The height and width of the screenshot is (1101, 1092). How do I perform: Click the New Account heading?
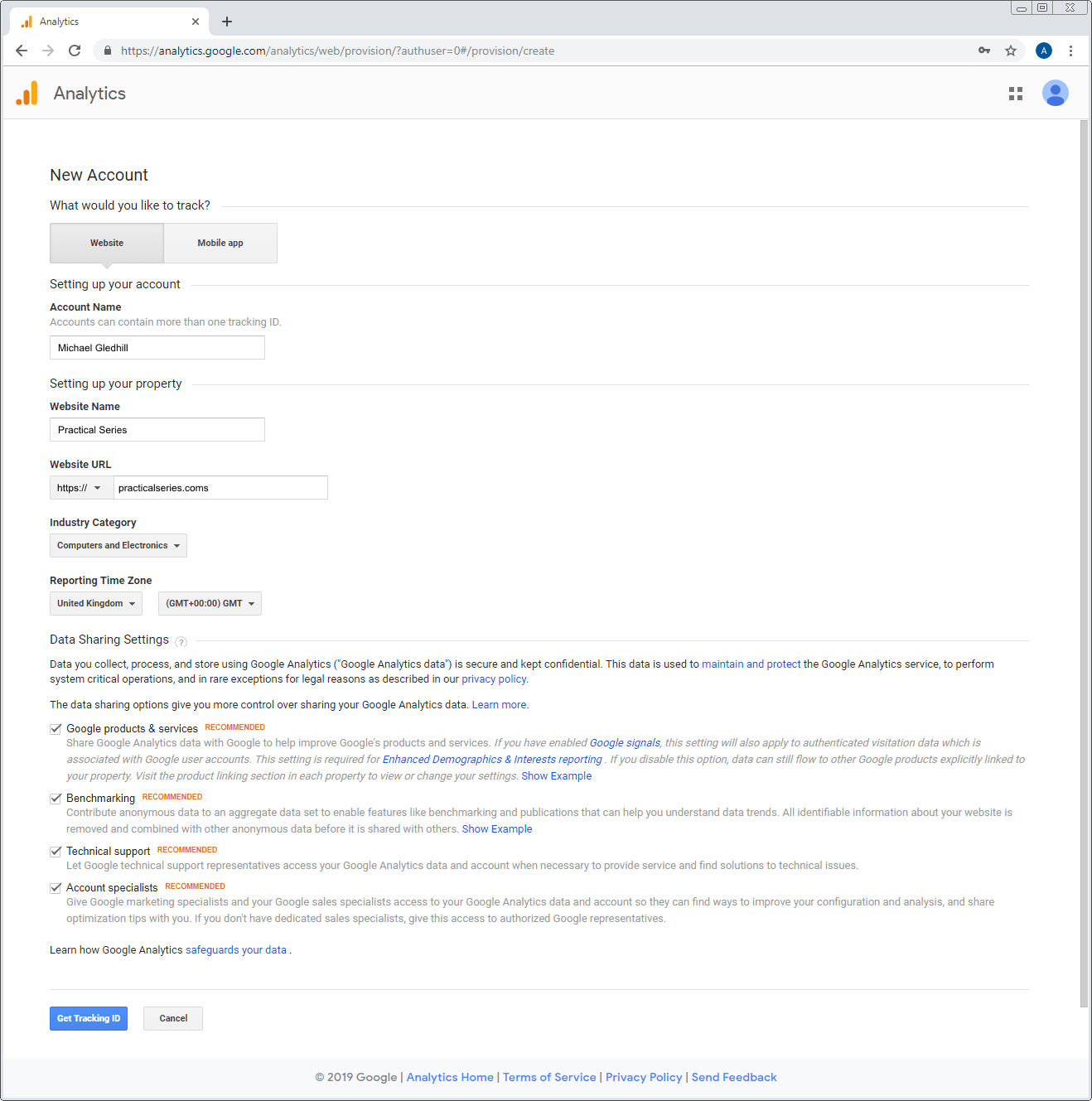pos(99,176)
